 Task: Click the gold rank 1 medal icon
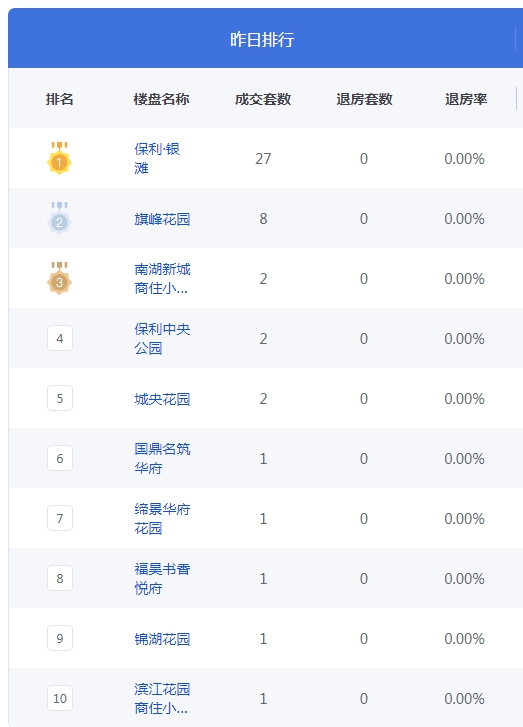59,158
